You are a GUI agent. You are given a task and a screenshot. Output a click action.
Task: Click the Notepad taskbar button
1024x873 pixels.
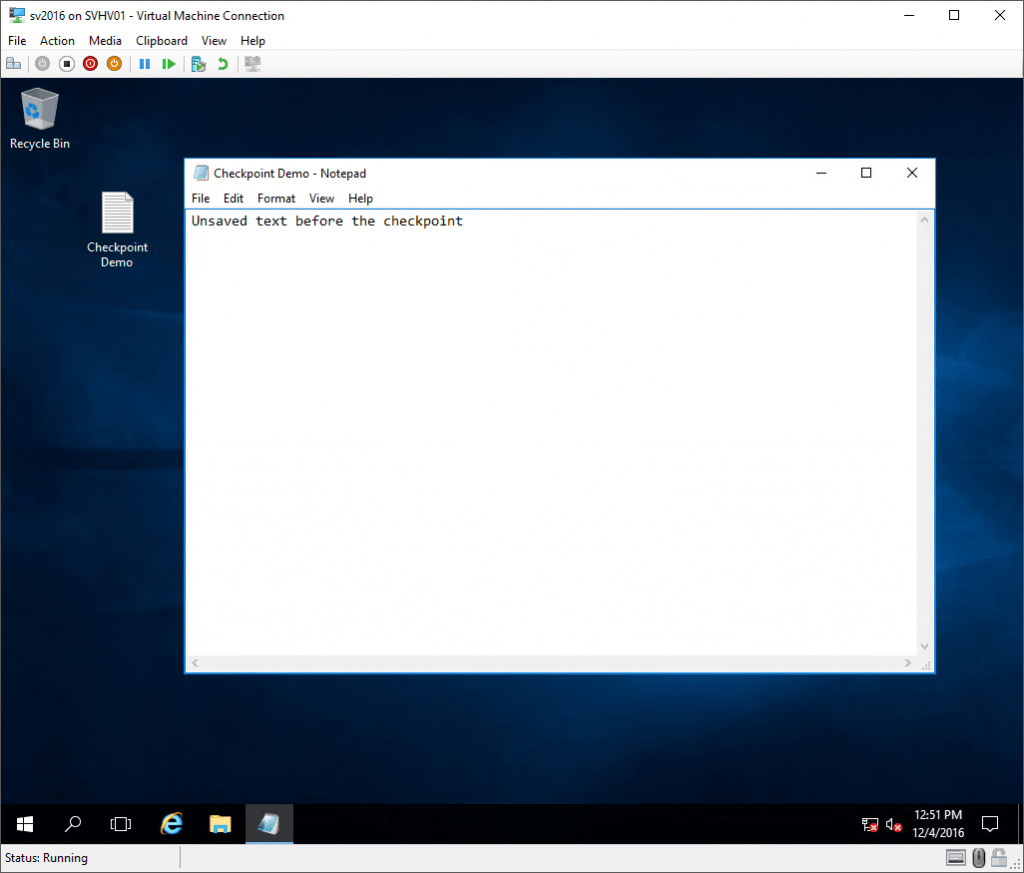269,824
